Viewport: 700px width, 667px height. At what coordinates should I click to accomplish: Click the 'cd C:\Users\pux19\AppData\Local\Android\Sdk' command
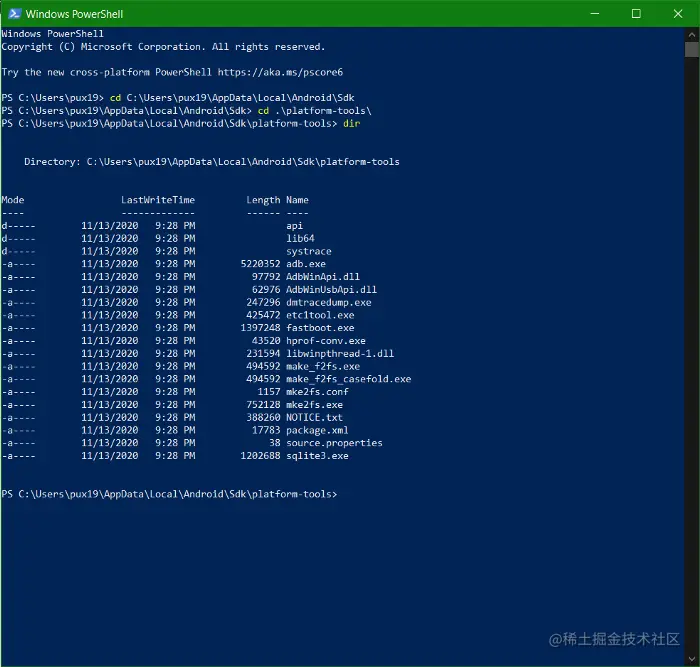pyautogui.click(x=232, y=98)
